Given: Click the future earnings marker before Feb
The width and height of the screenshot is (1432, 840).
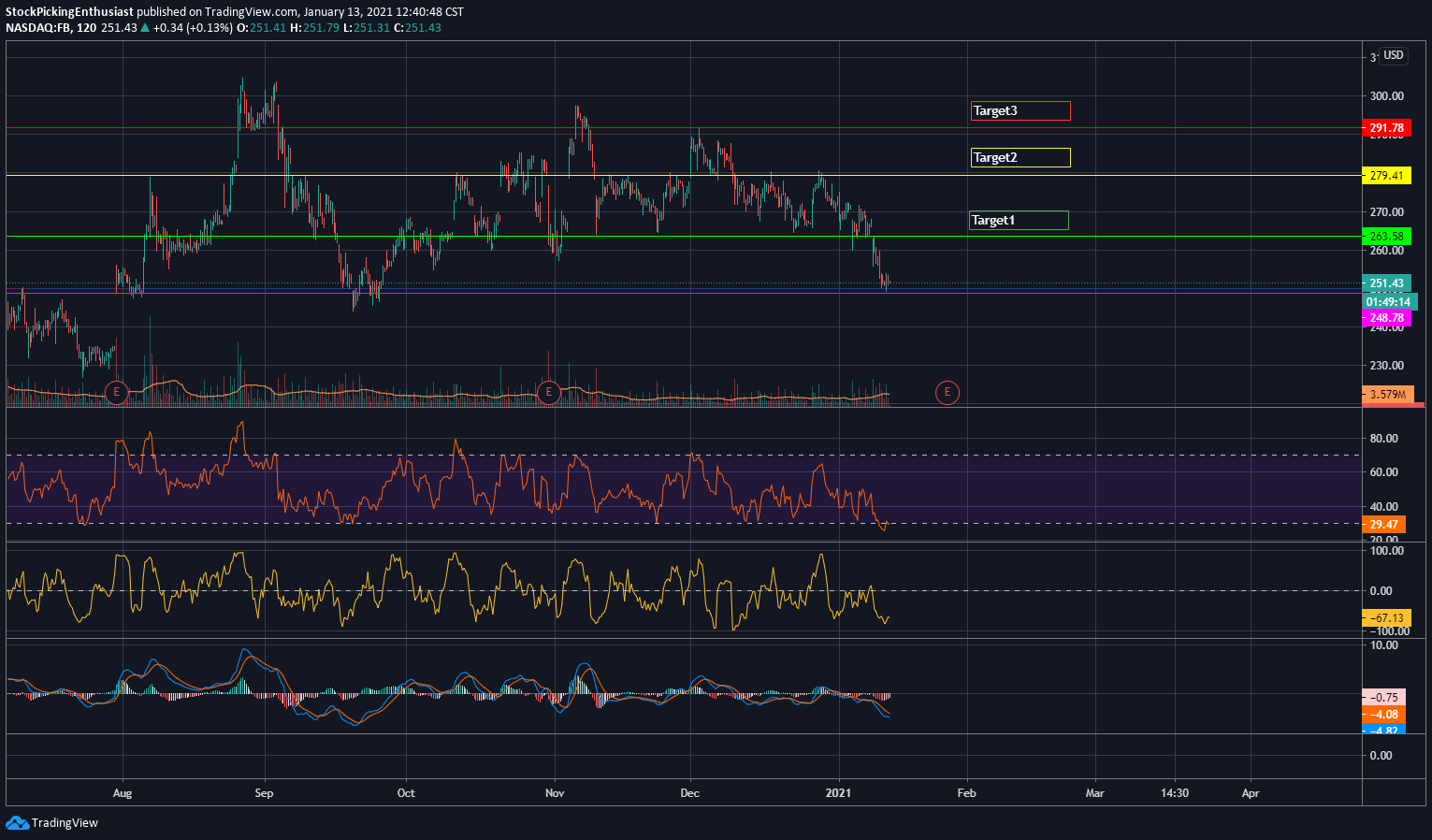Looking at the screenshot, I should 947,392.
